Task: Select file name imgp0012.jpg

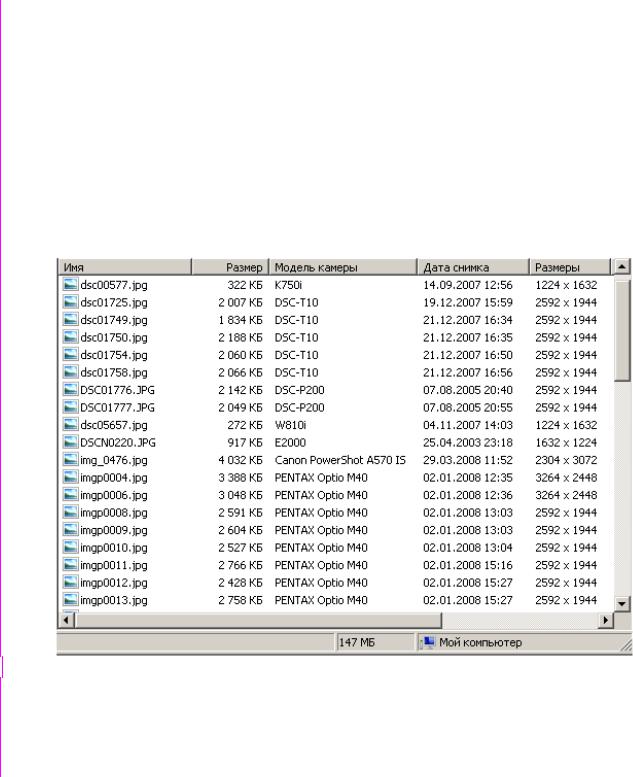Action: pos(114,583)
